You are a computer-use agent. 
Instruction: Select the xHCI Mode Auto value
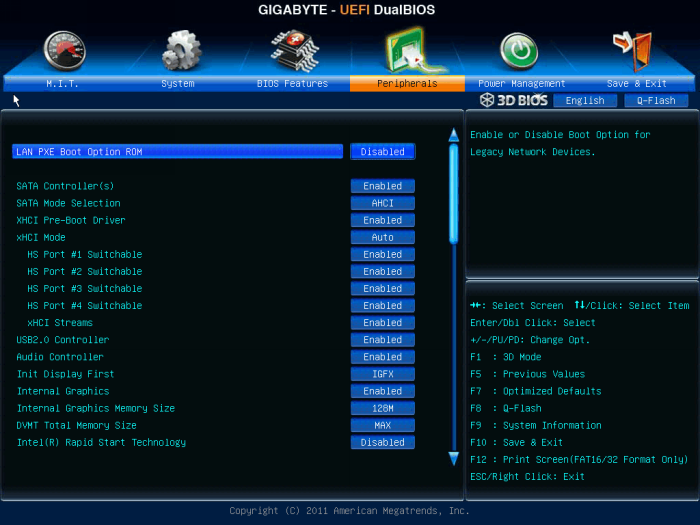[382, 238]
